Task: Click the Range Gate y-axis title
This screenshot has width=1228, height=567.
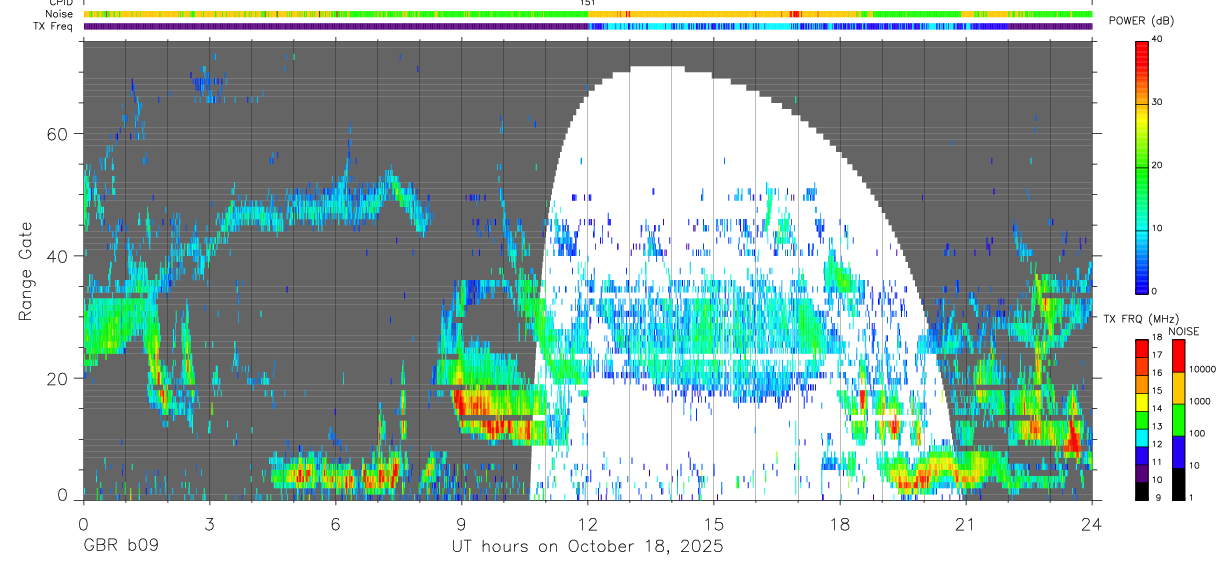Action: [27, 272]
